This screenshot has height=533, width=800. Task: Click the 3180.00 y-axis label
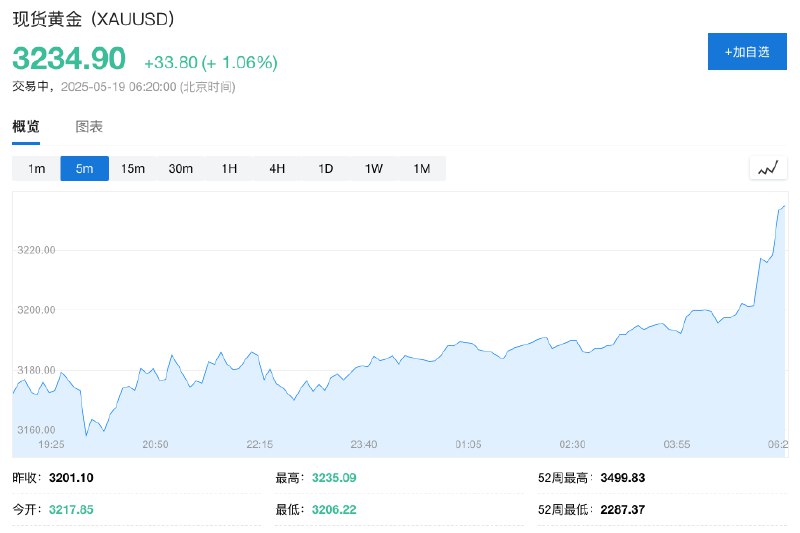click(36, 370)
